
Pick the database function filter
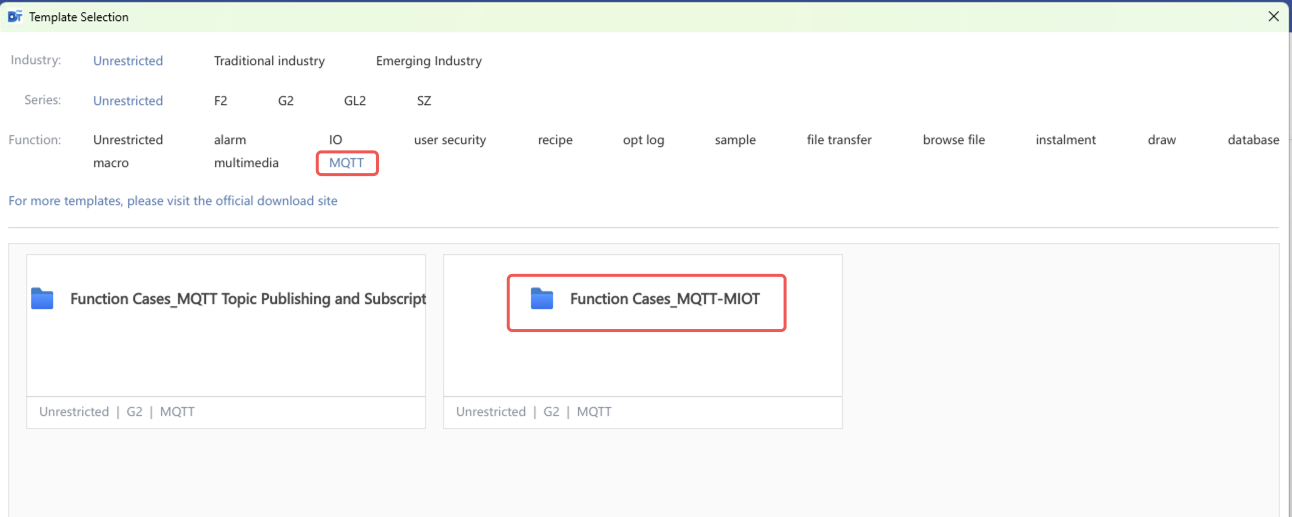pos(1253,140)
